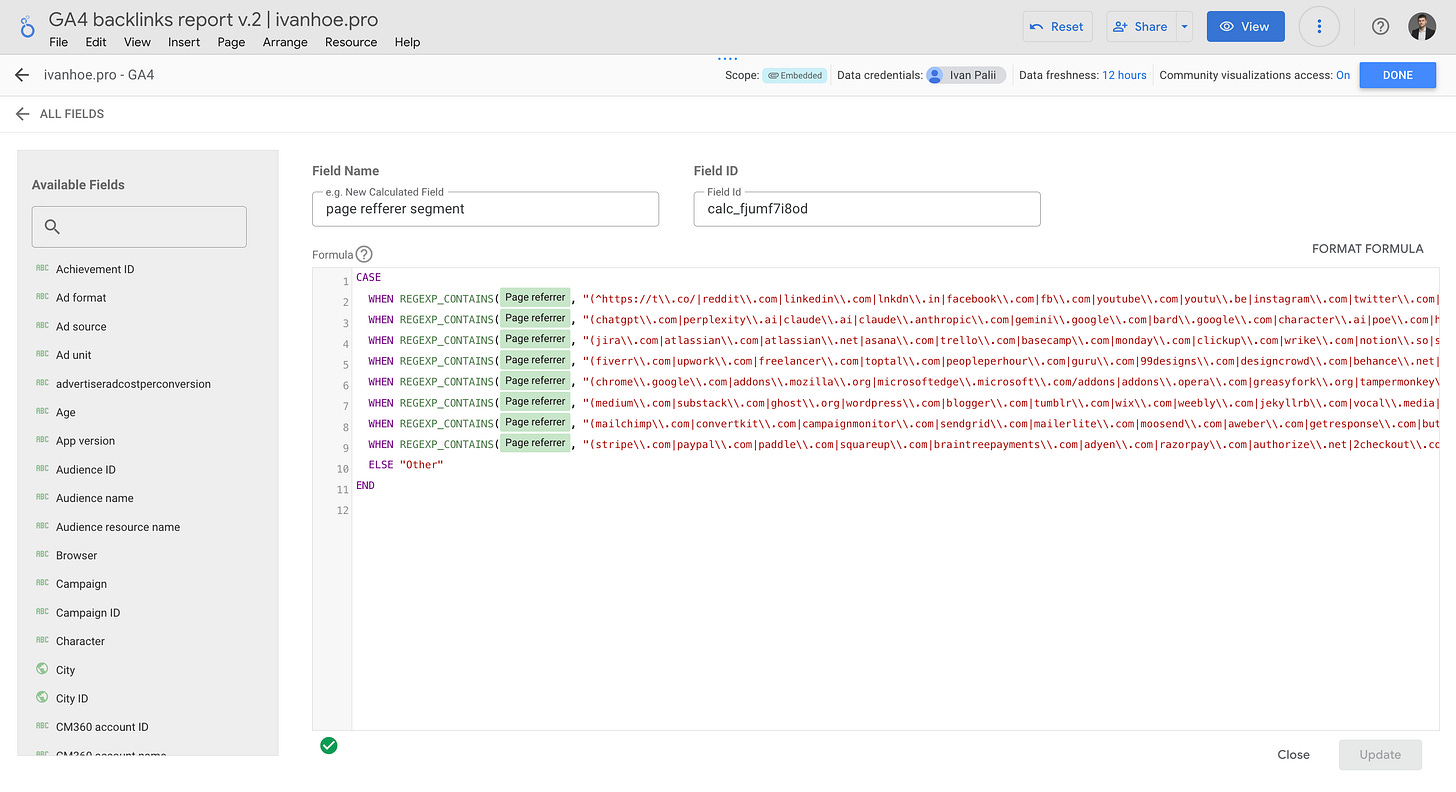Screen dimensions: 1456x792
Task: Click the ABC type icon beside Achievement ID
Action: 42,269
